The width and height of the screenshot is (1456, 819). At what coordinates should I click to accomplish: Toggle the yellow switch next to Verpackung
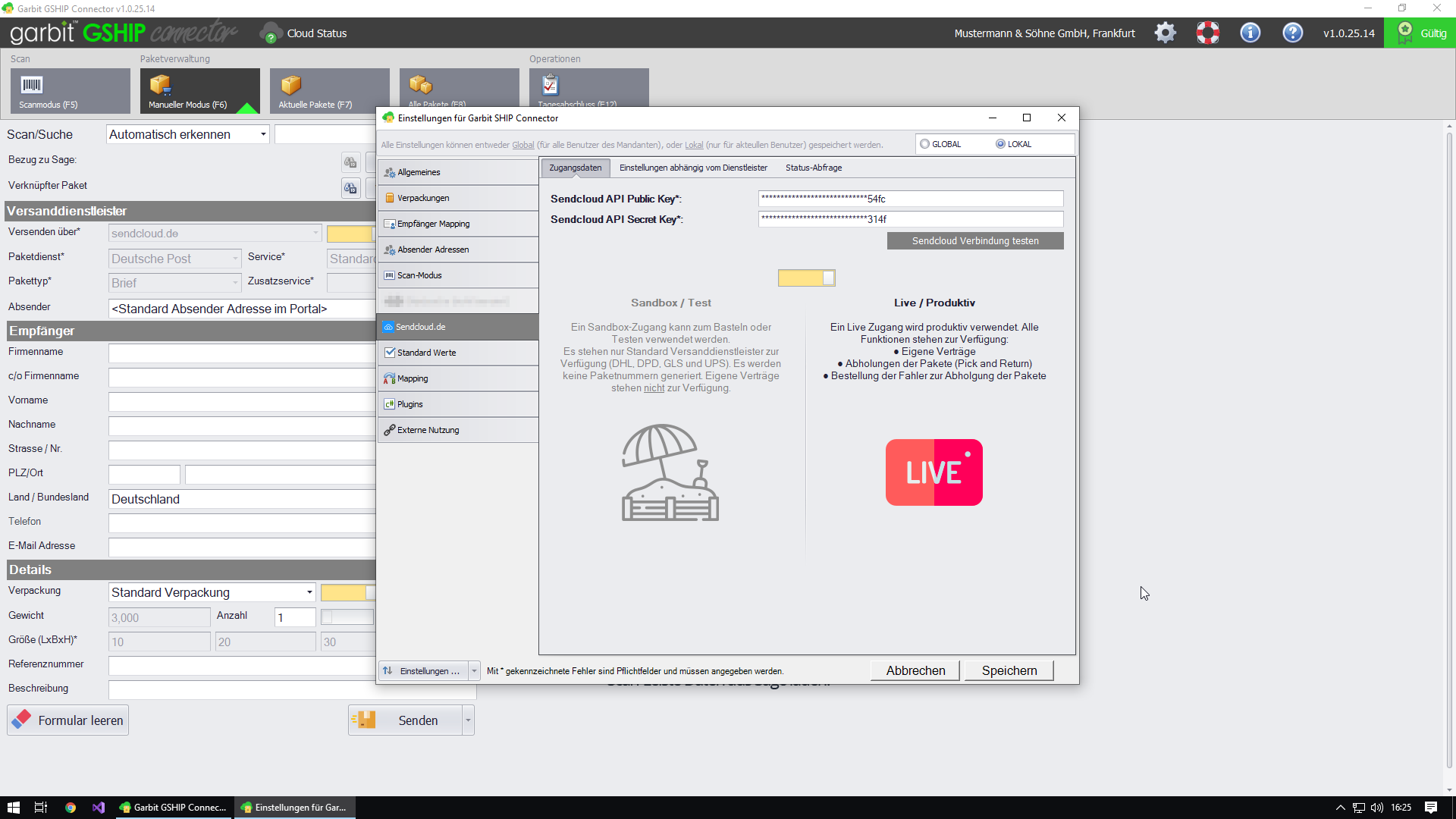tap(348, 593)
